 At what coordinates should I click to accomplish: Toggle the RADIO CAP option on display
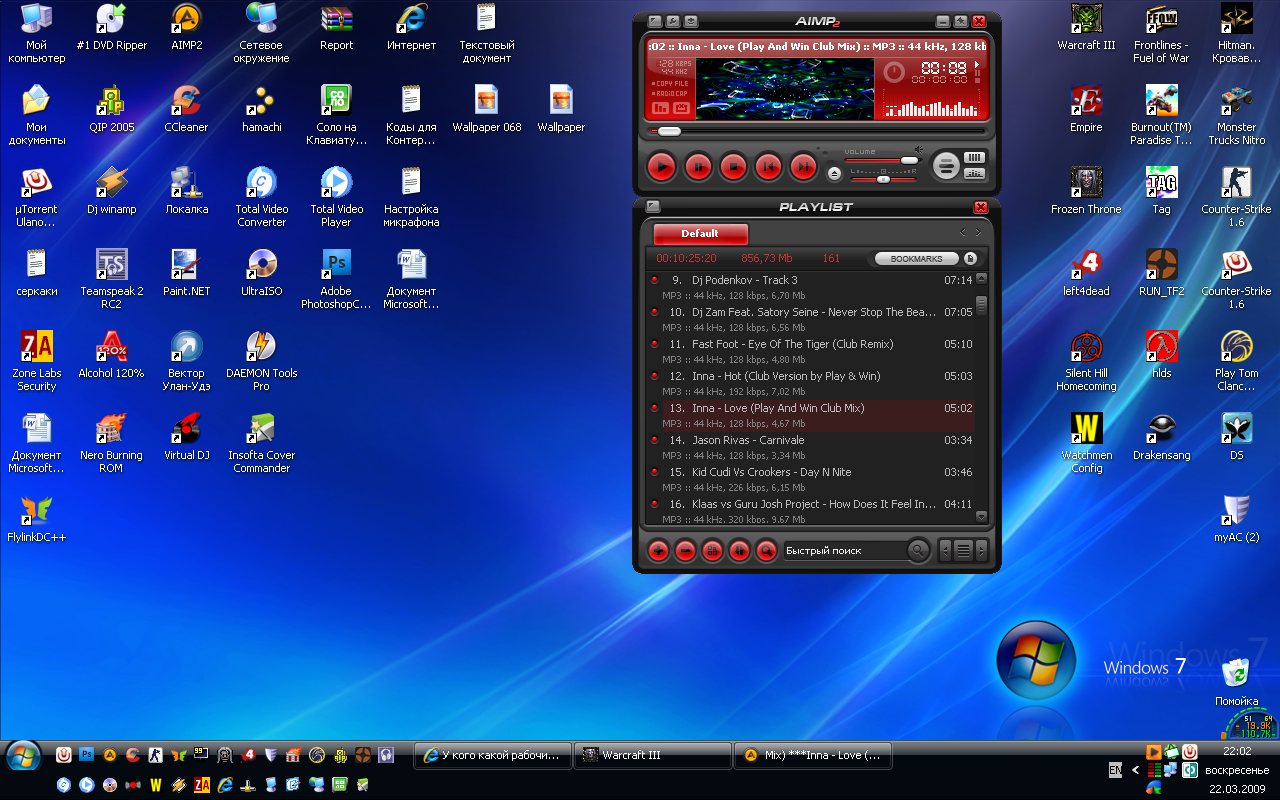pos(671,93)
